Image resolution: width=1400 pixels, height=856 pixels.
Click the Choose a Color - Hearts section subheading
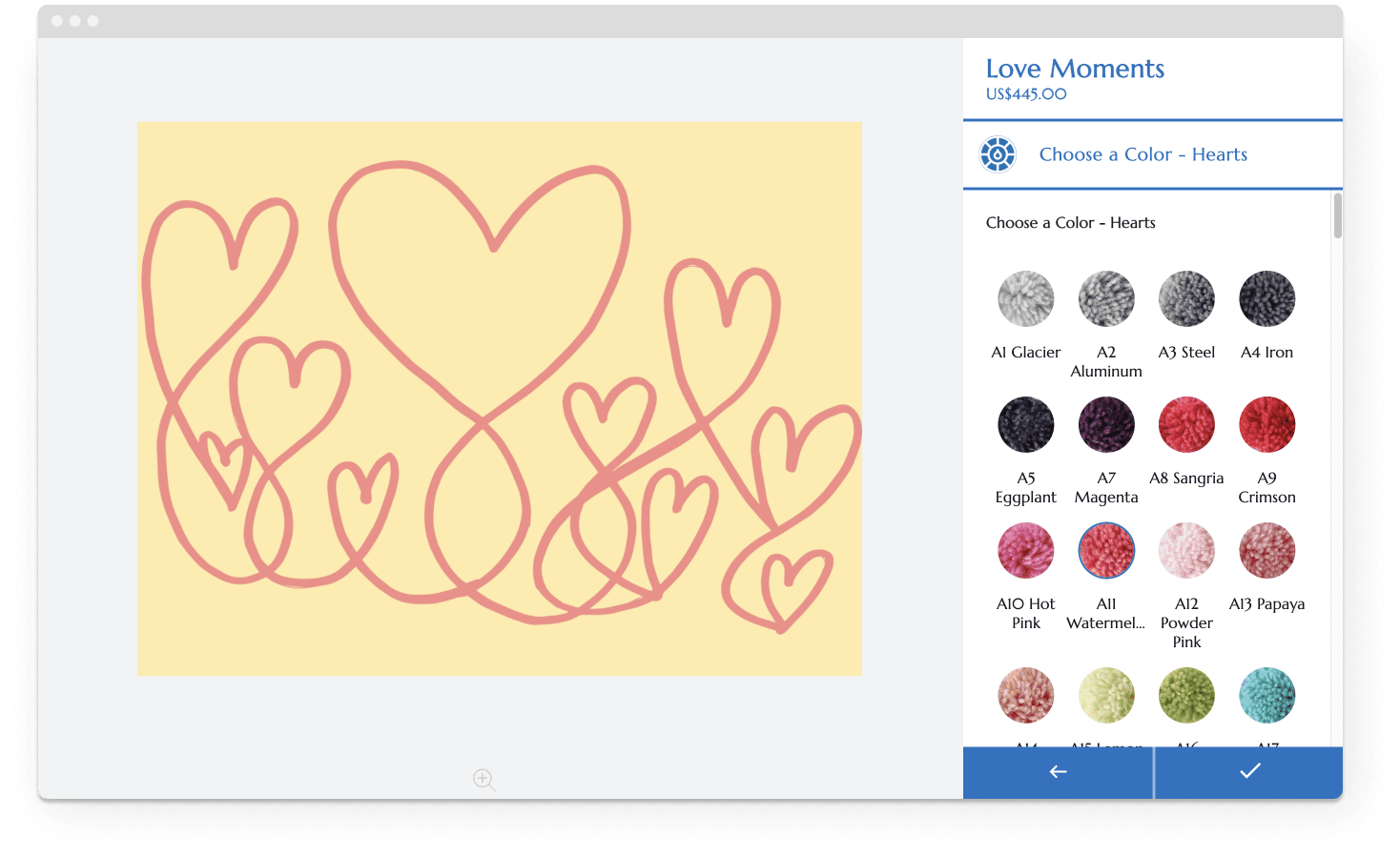(x=1070, y=223)
